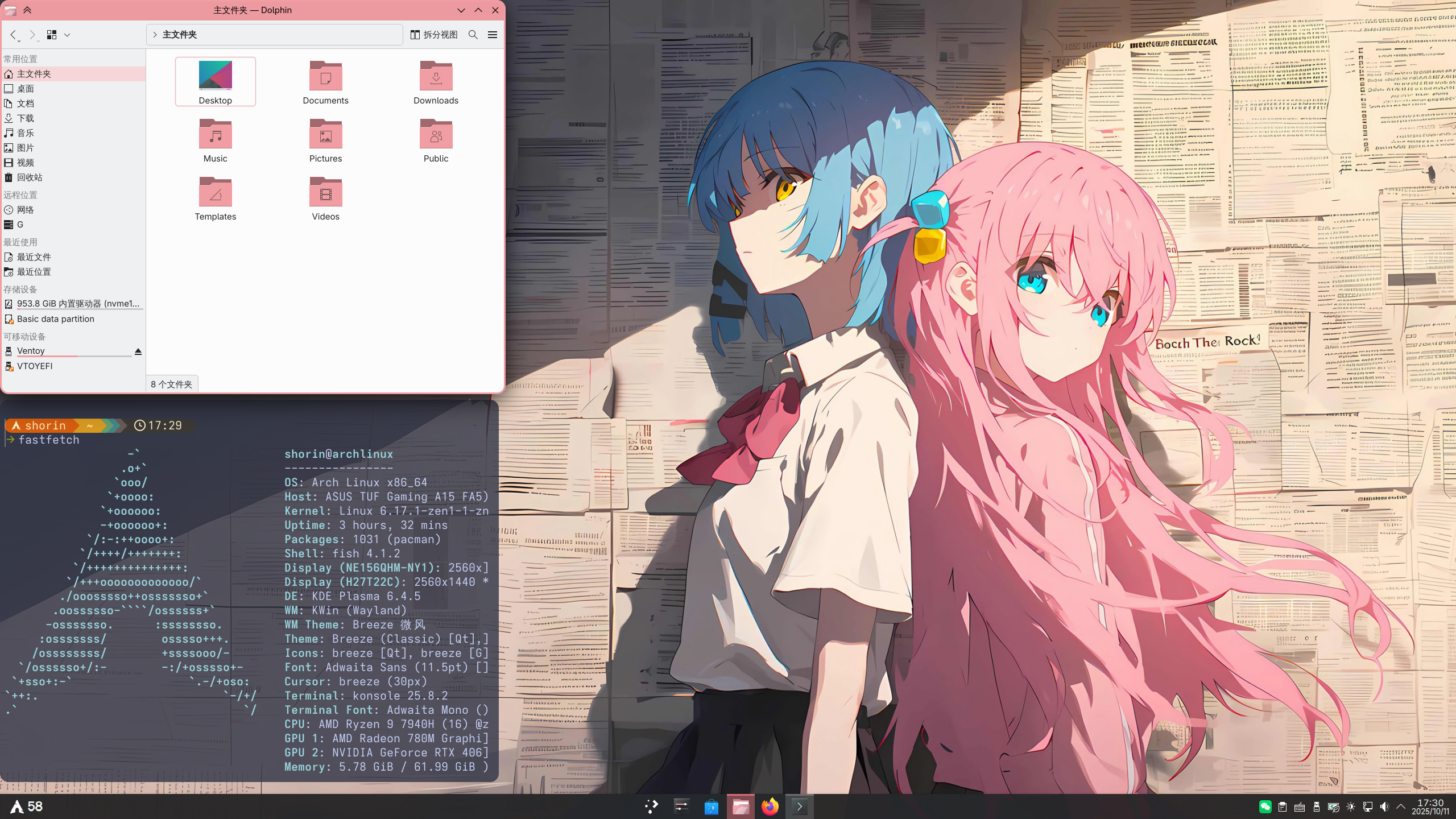Launch the Discover software store from taskbar
The image size is (1456, 819).
tap(711, 806)
